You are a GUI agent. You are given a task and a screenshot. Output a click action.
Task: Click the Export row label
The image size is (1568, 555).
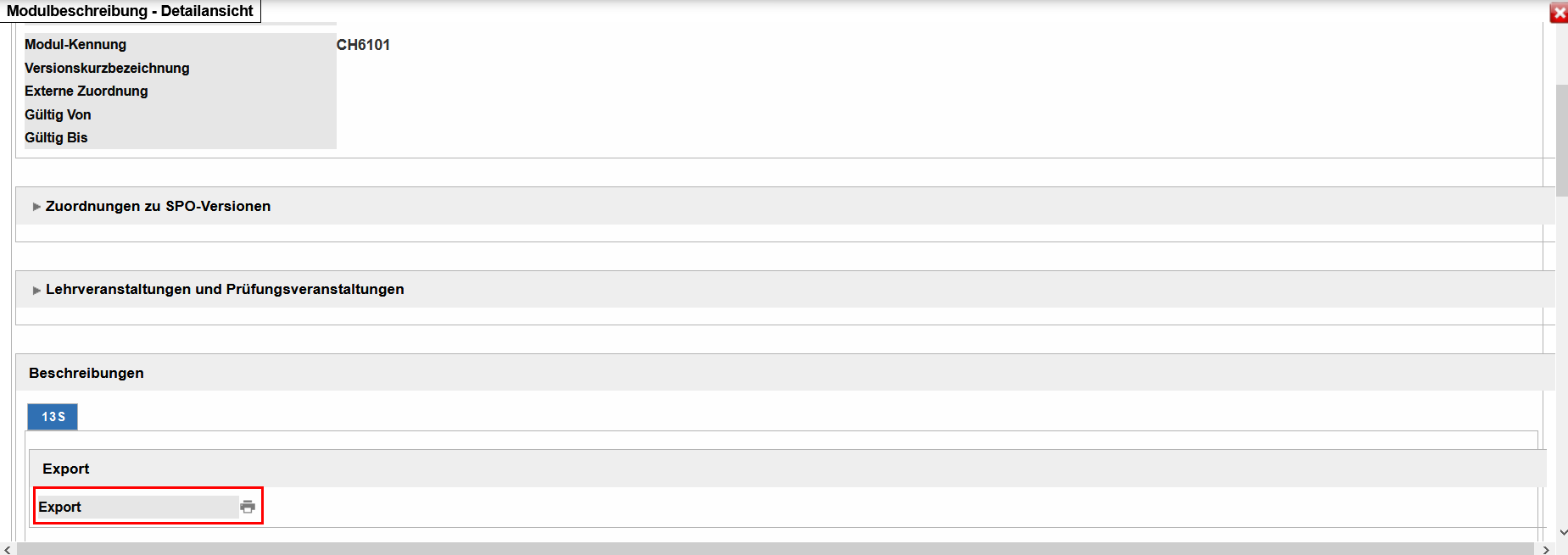[x=60, y=507]
